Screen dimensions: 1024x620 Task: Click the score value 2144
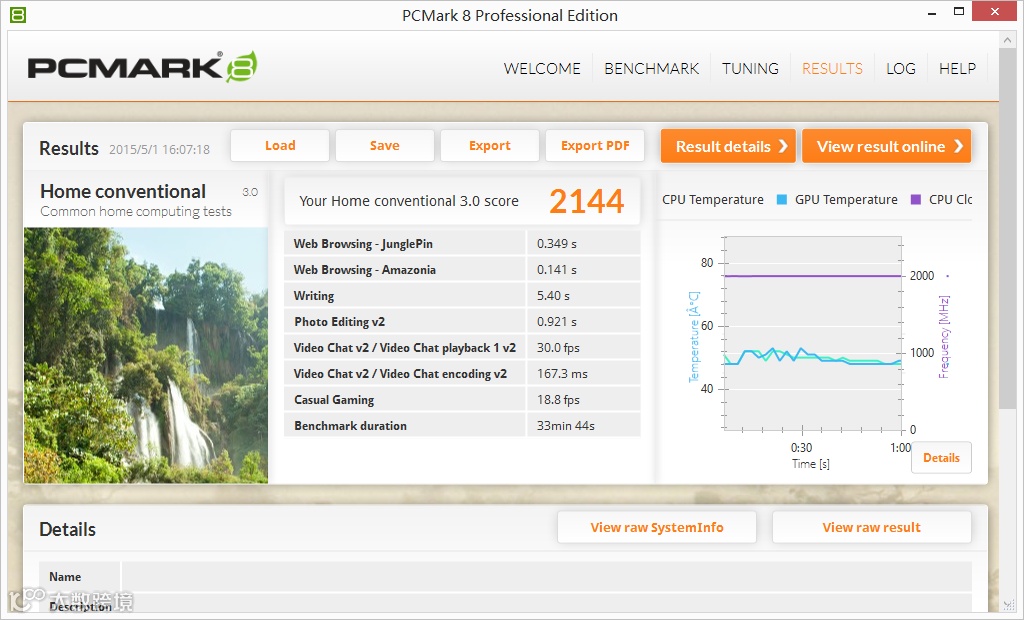[x=586, y=201]
